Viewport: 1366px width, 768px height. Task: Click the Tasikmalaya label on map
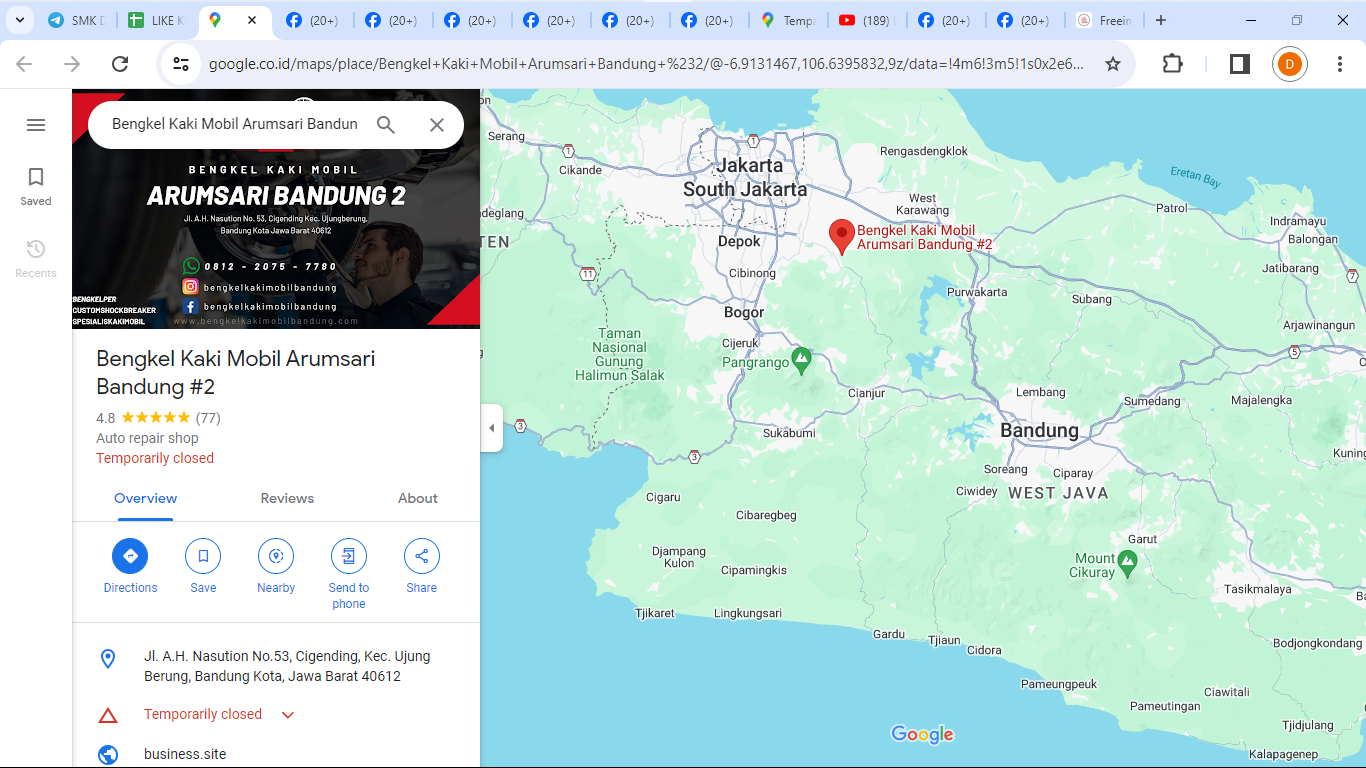(1258, 590)
